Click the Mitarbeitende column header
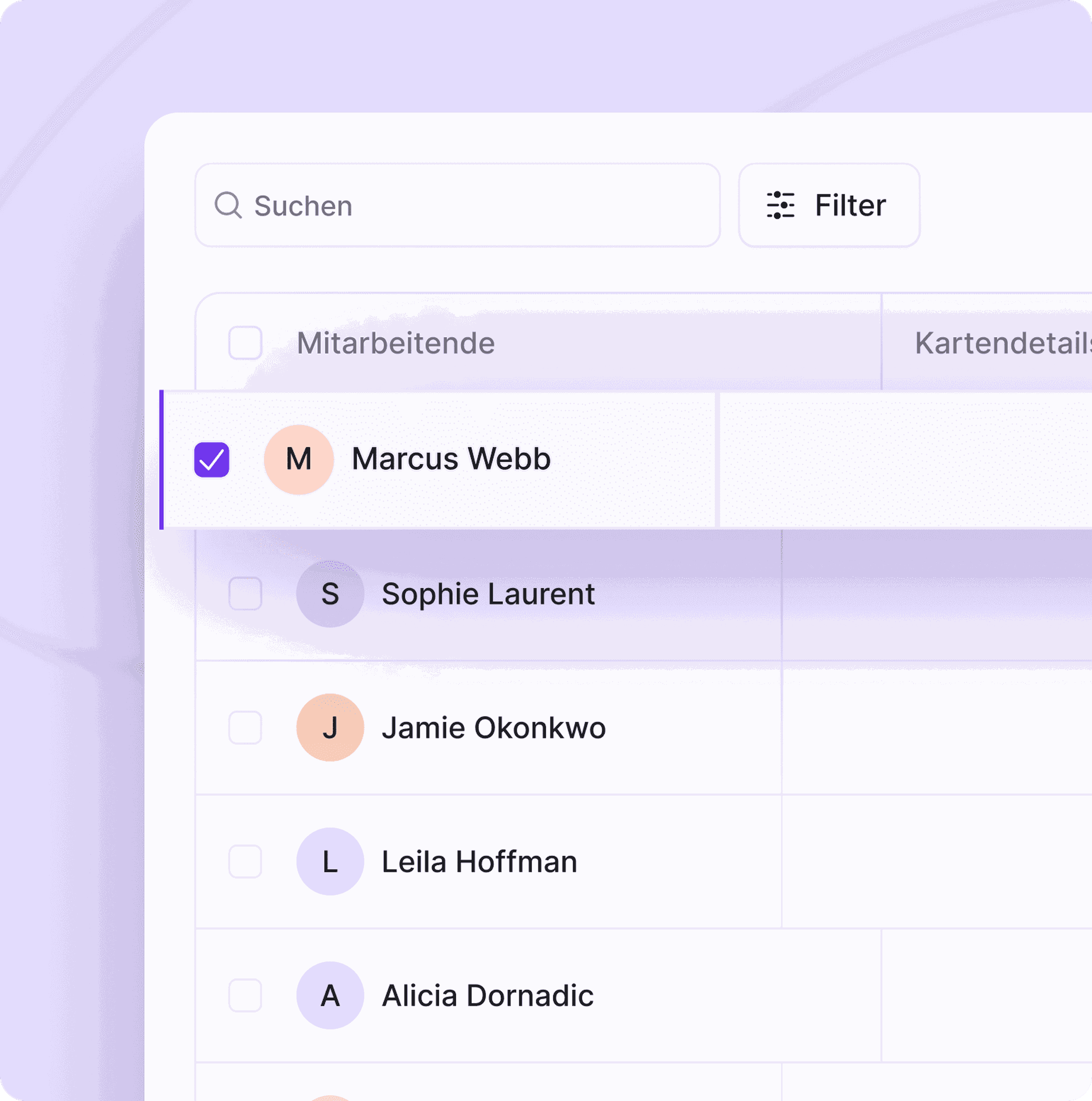This screenshot has width=1092, height=1101. [x=395, y=343]
